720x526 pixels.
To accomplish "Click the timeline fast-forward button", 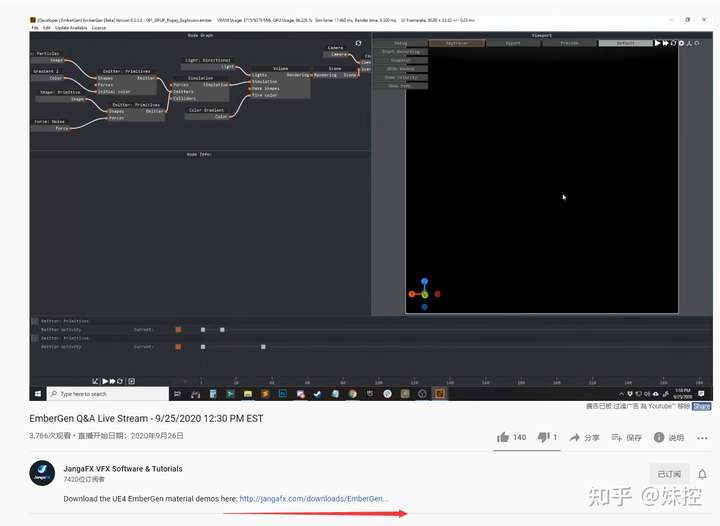I will point(112,381).
